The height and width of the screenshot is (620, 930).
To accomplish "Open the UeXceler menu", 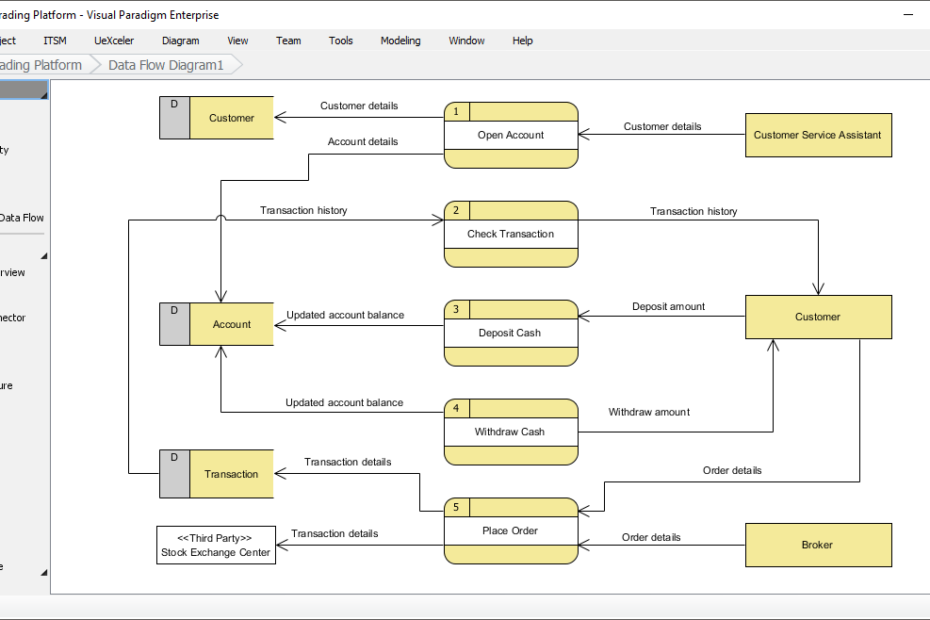I will (x=113, y=40).
